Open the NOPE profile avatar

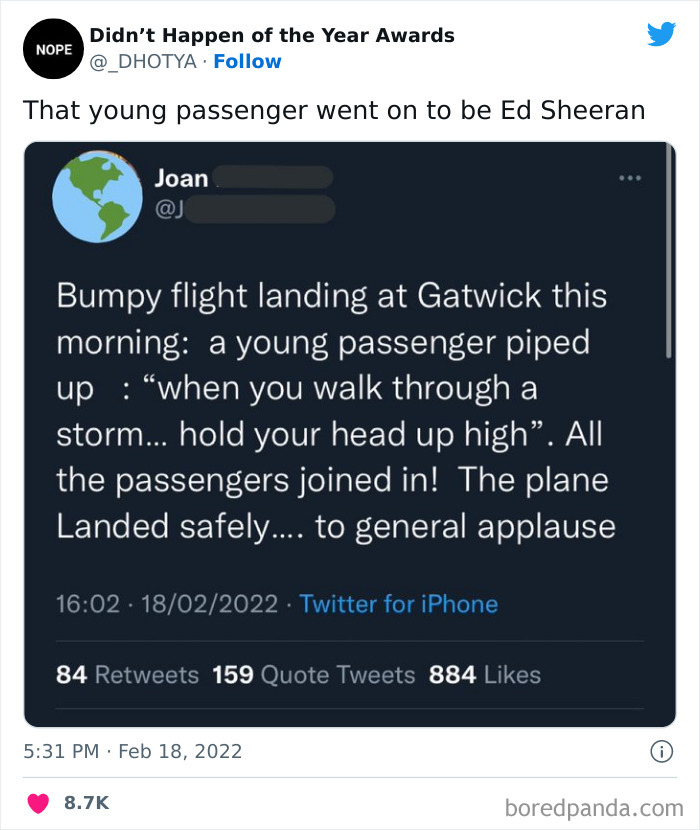point(52,48)
